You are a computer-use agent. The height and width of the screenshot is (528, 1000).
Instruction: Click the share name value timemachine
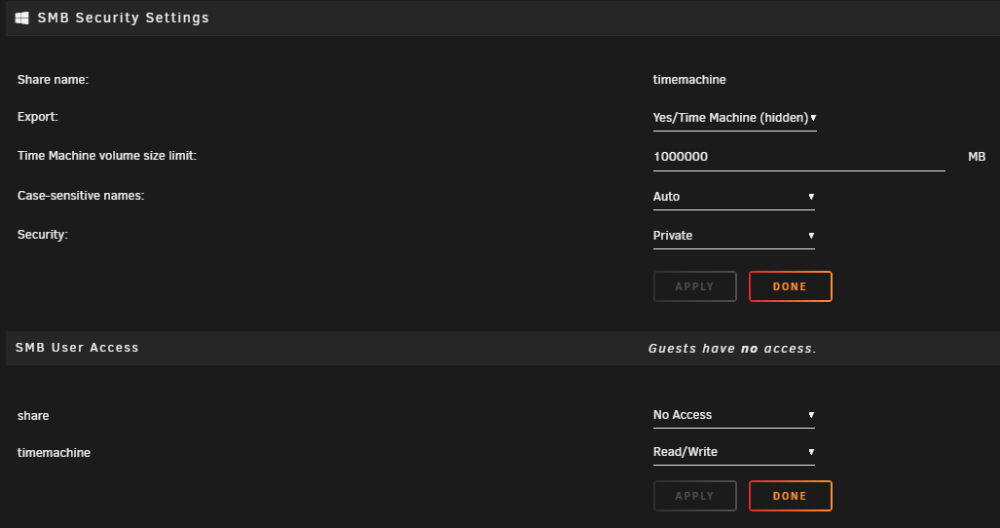pyautogui.click(x=689, y=80)
